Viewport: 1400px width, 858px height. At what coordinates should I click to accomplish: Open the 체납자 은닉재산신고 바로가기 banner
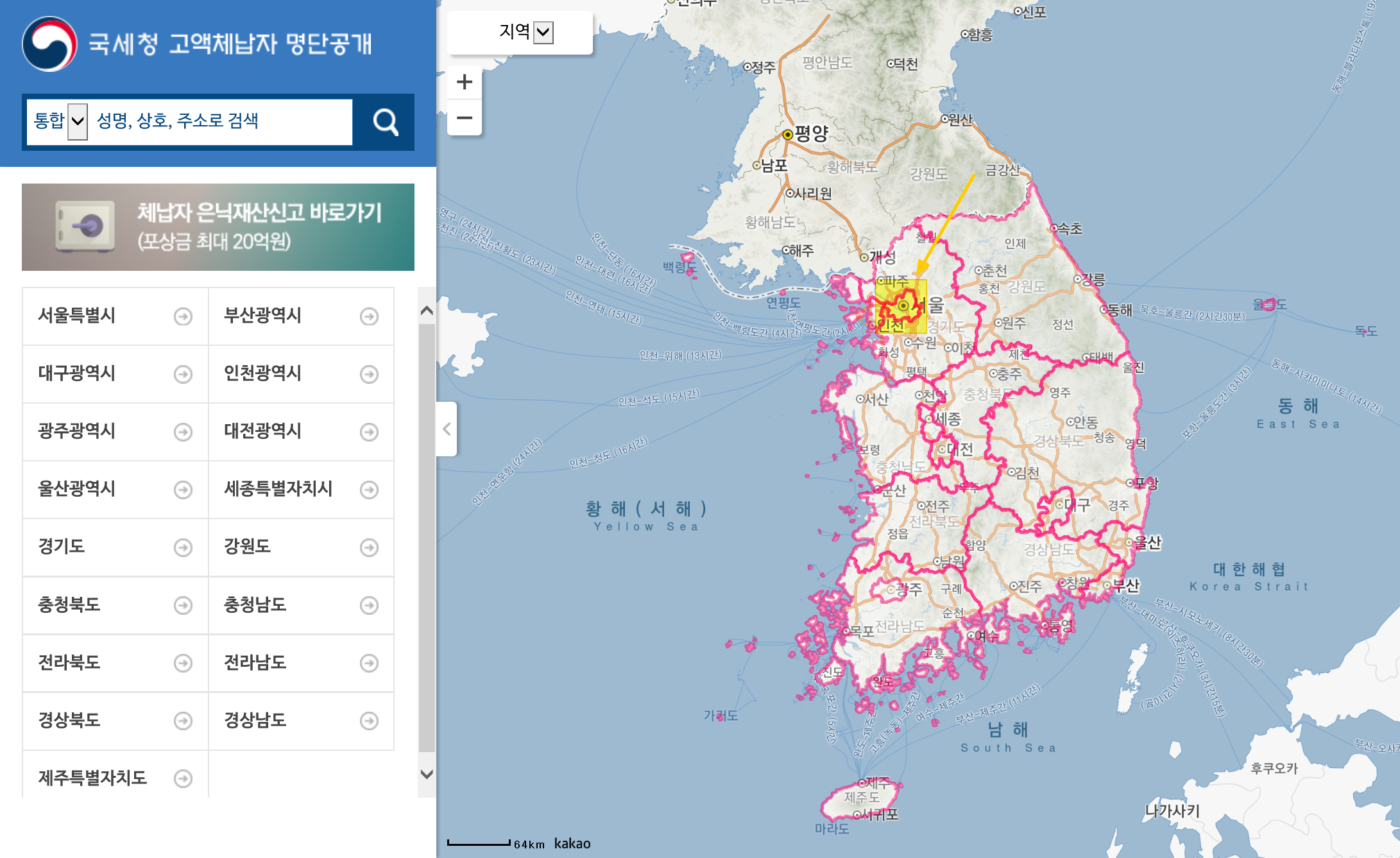218,227
